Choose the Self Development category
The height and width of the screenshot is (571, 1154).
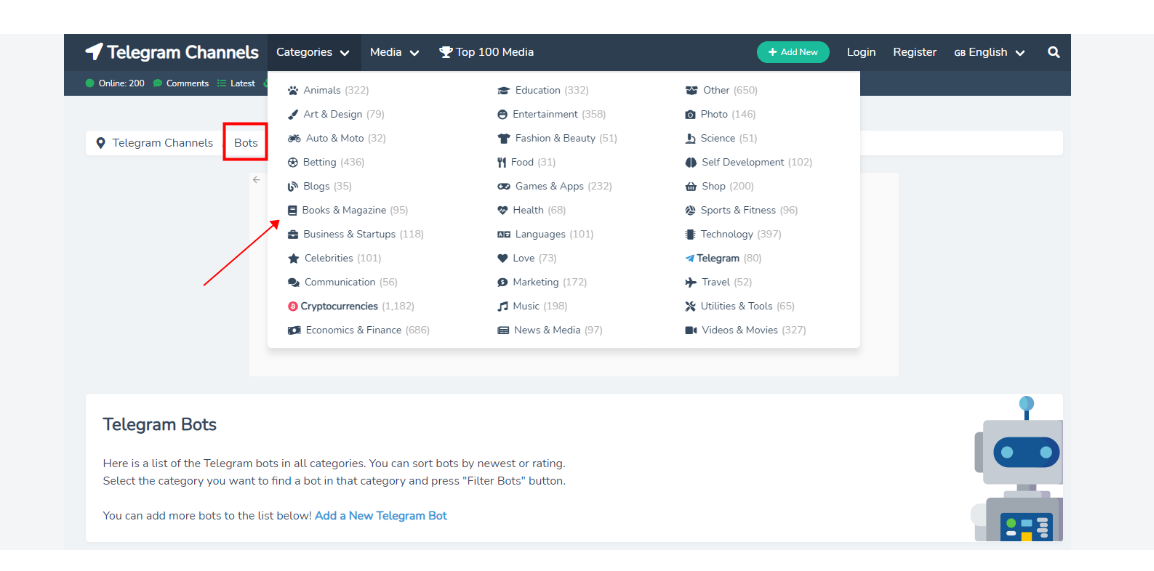(748, 163)
